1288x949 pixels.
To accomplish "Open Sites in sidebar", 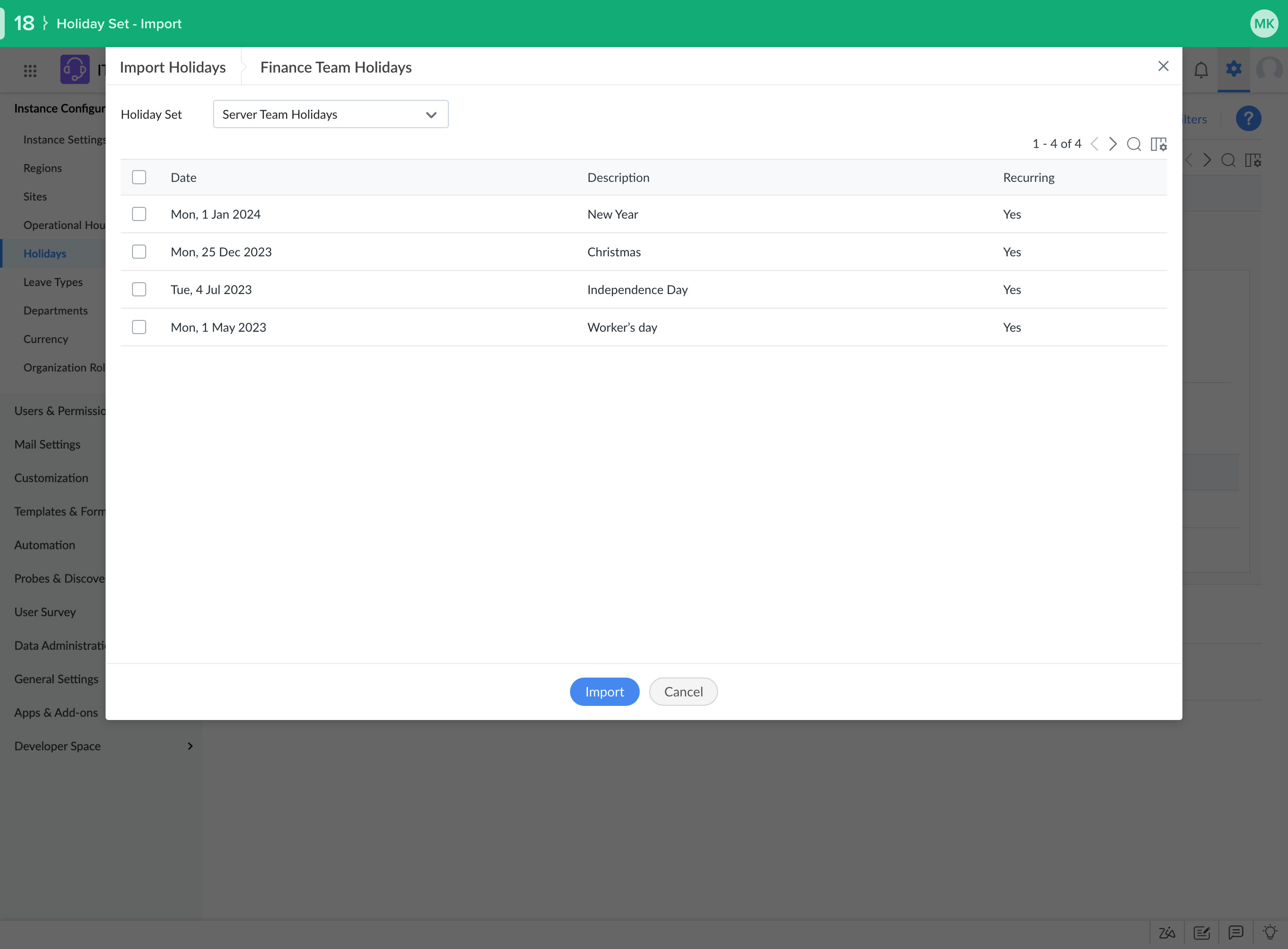I will pos(35,196).
